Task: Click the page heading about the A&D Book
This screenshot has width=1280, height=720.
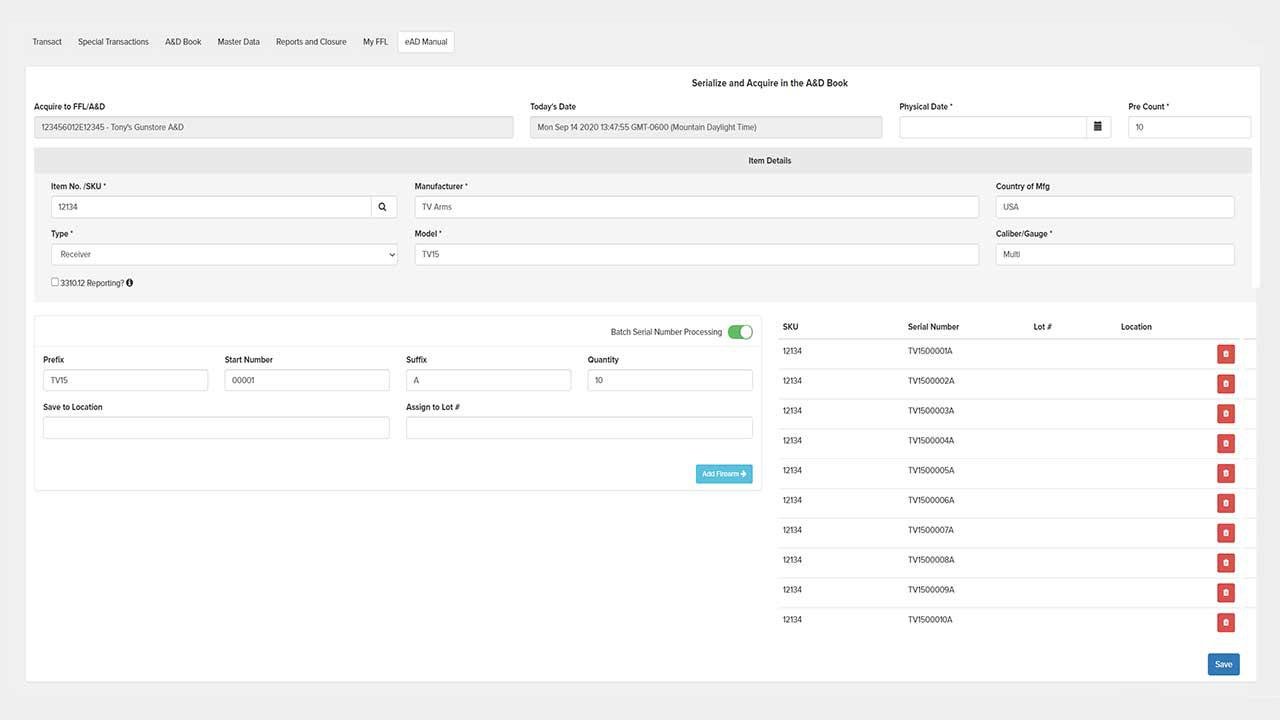Action: 770,83
